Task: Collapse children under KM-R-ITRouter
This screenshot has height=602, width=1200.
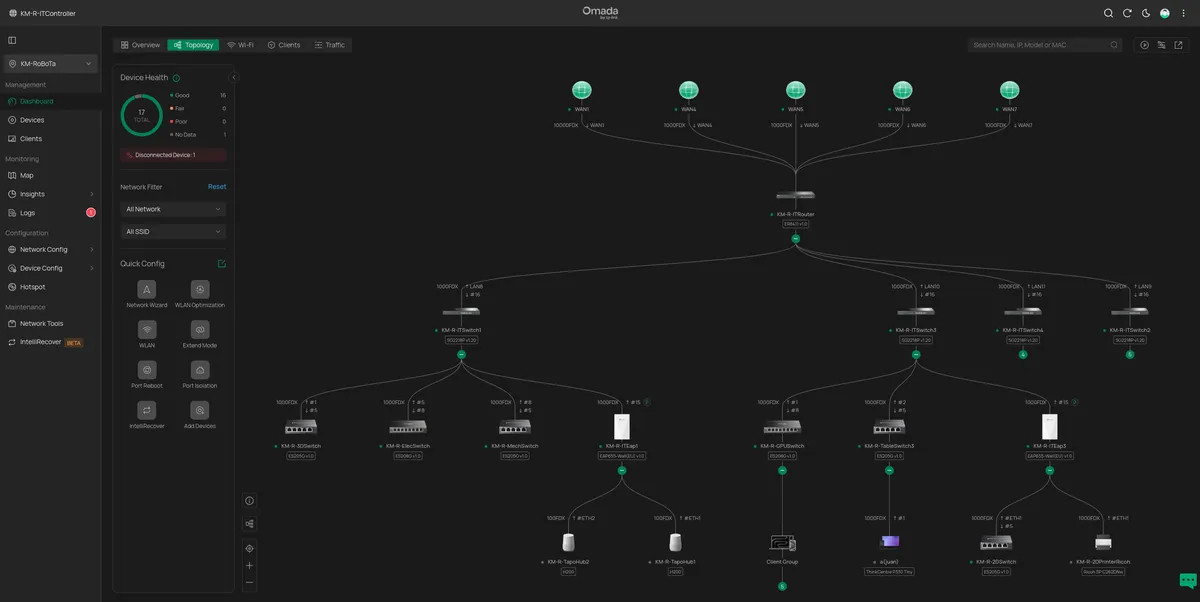Action: click(x=795, y=238)
